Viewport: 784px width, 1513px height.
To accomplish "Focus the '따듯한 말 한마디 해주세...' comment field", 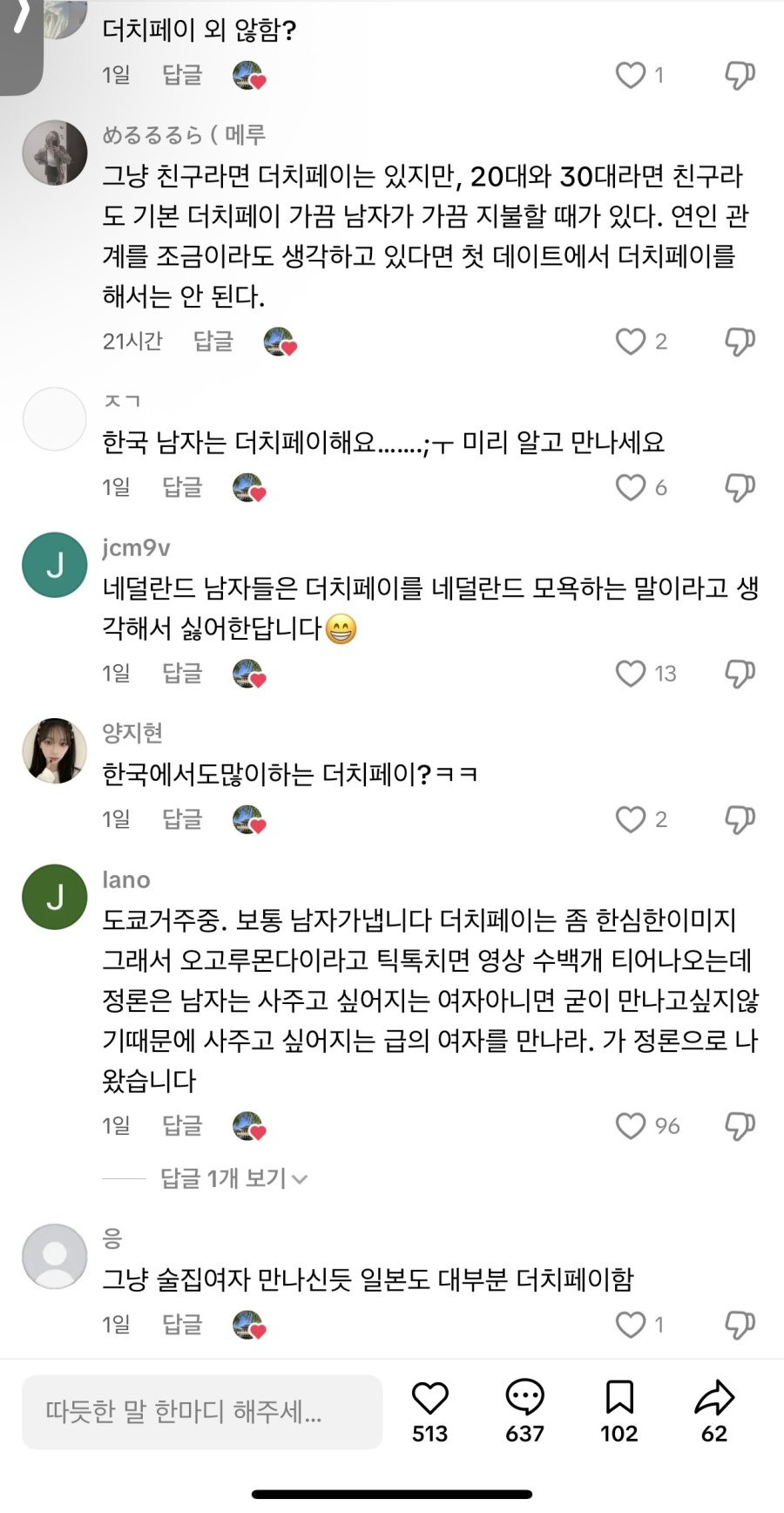I will click(202, 1412).
